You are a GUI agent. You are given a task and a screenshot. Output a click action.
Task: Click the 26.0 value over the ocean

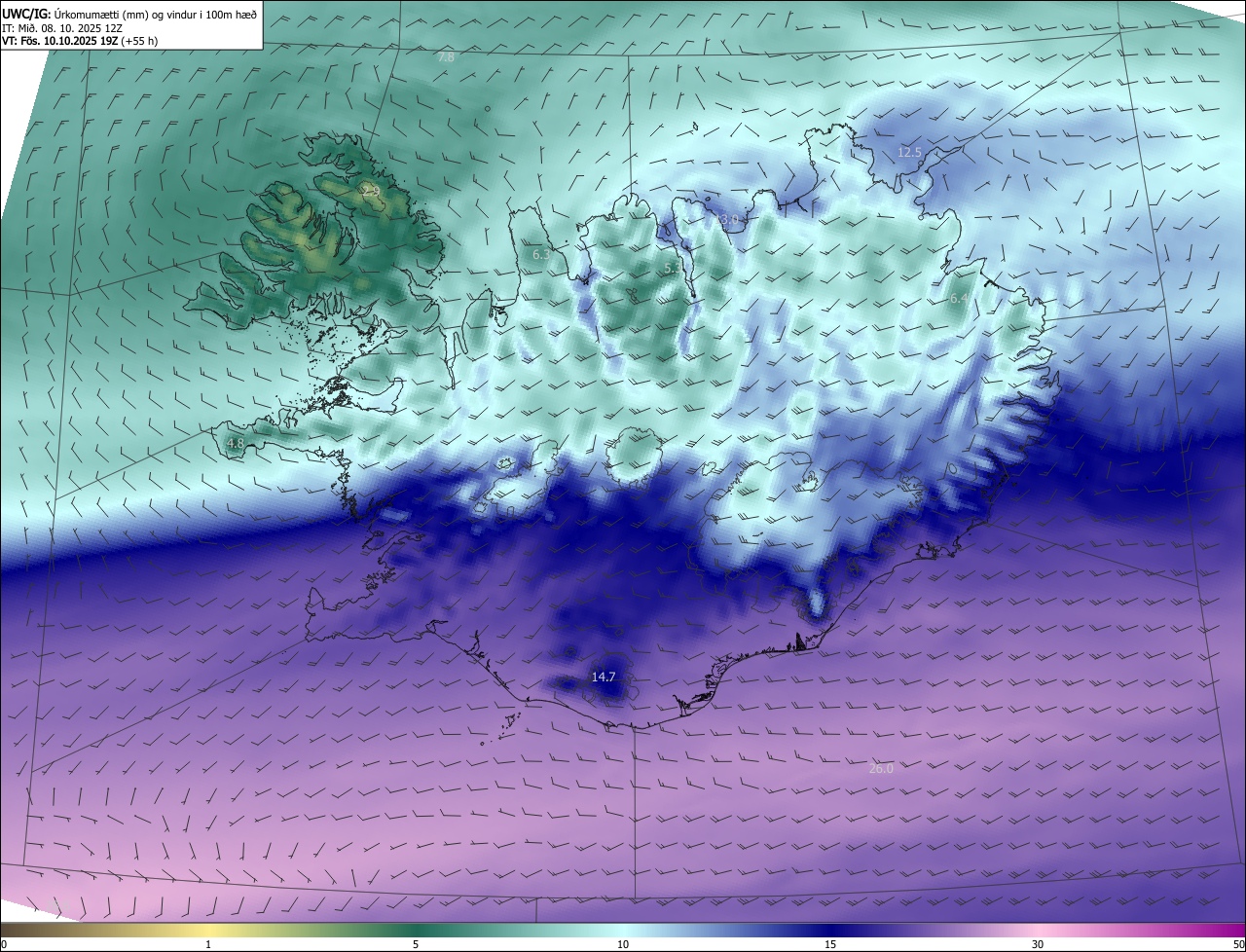[x=881, y=769]
